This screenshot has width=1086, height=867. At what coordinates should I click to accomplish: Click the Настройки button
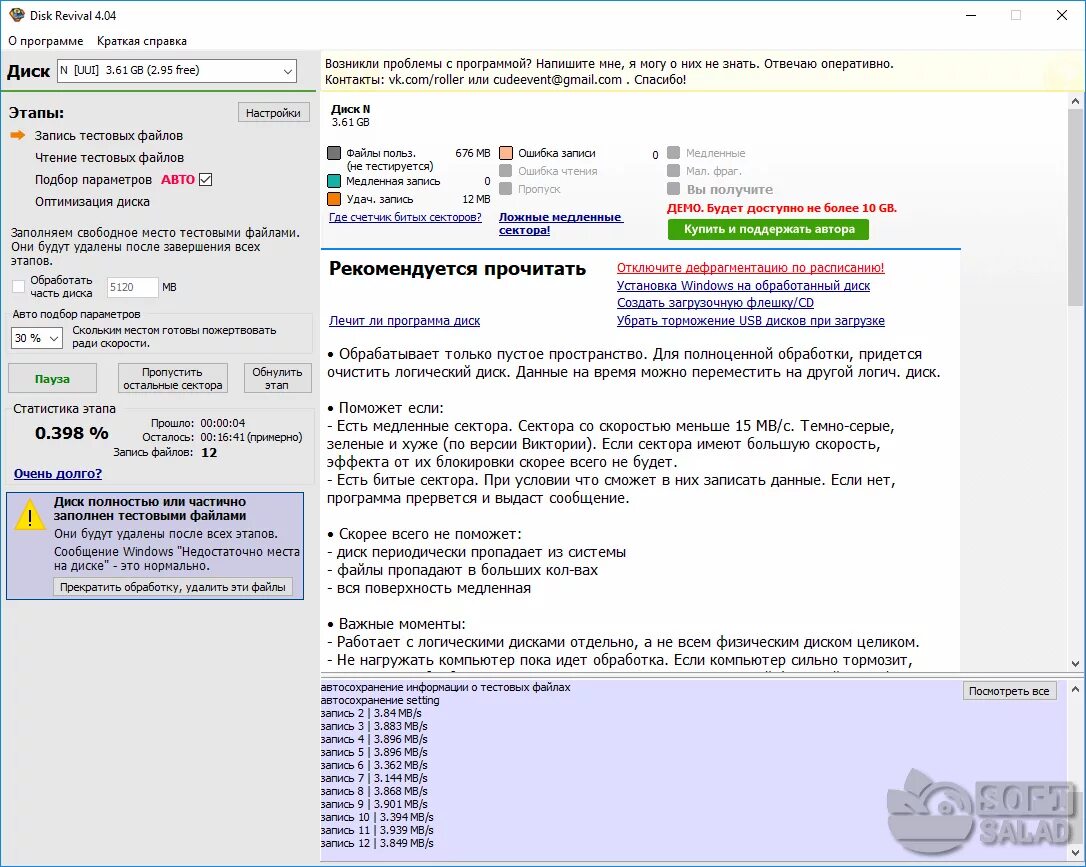click(273, 113)
